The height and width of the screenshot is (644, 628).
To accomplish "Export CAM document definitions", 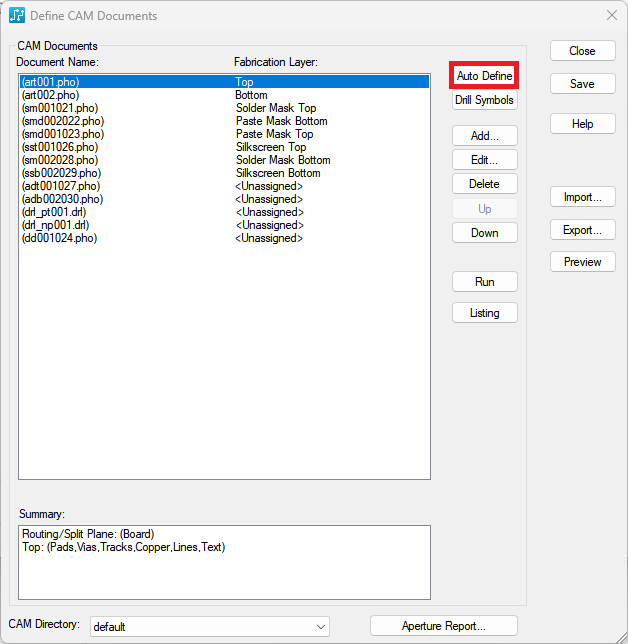I will click(582, 230).
